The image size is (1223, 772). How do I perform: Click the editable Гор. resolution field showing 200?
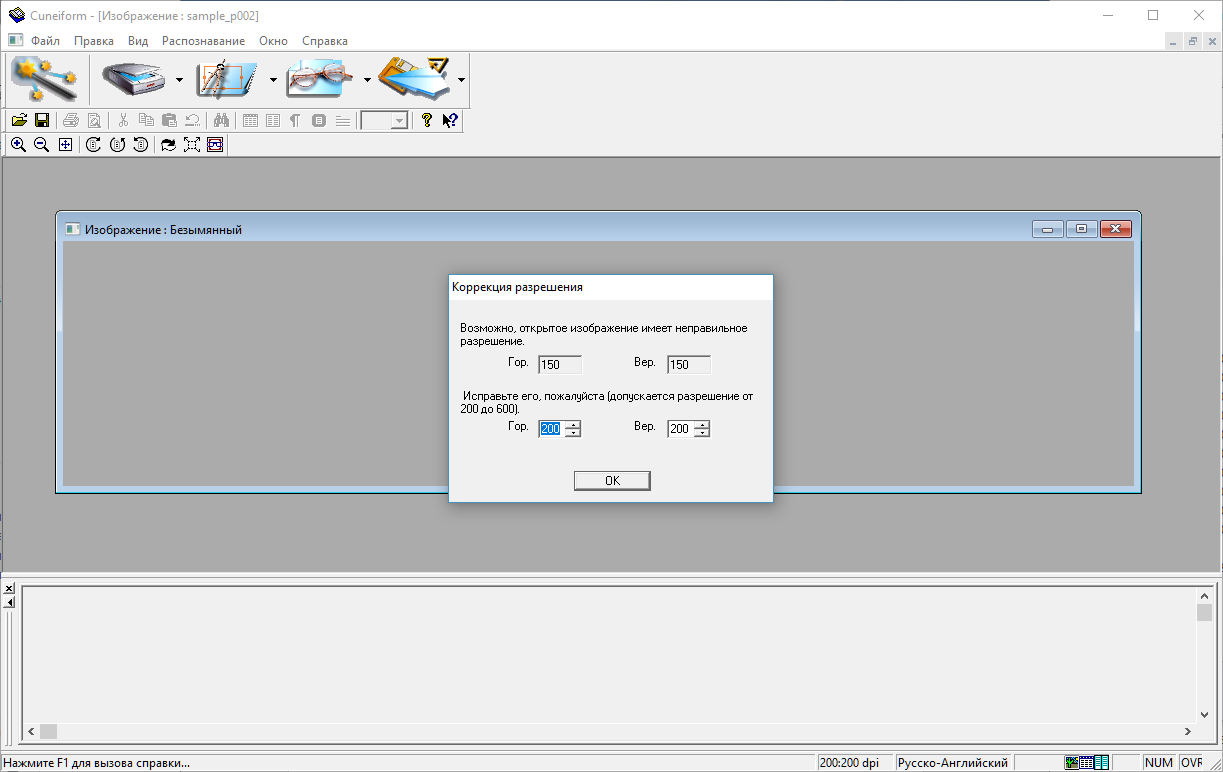point(551,429)
